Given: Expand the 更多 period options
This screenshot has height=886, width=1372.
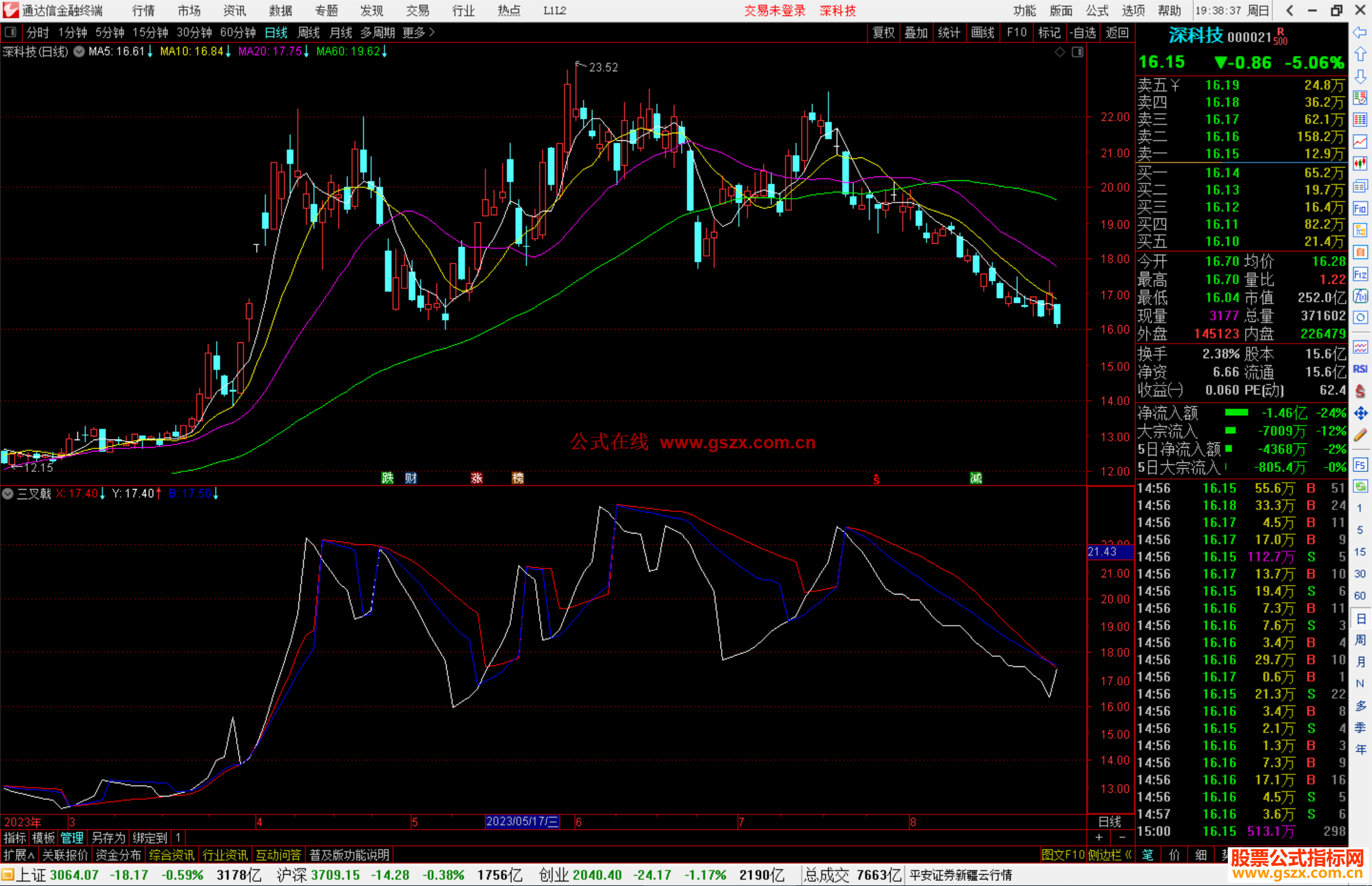Looking at the screenshot, I should (418, 32).
